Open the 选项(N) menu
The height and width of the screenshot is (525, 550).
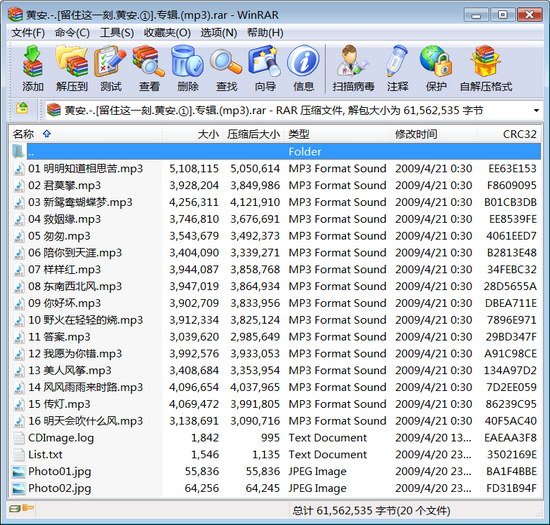pos(219,33)
